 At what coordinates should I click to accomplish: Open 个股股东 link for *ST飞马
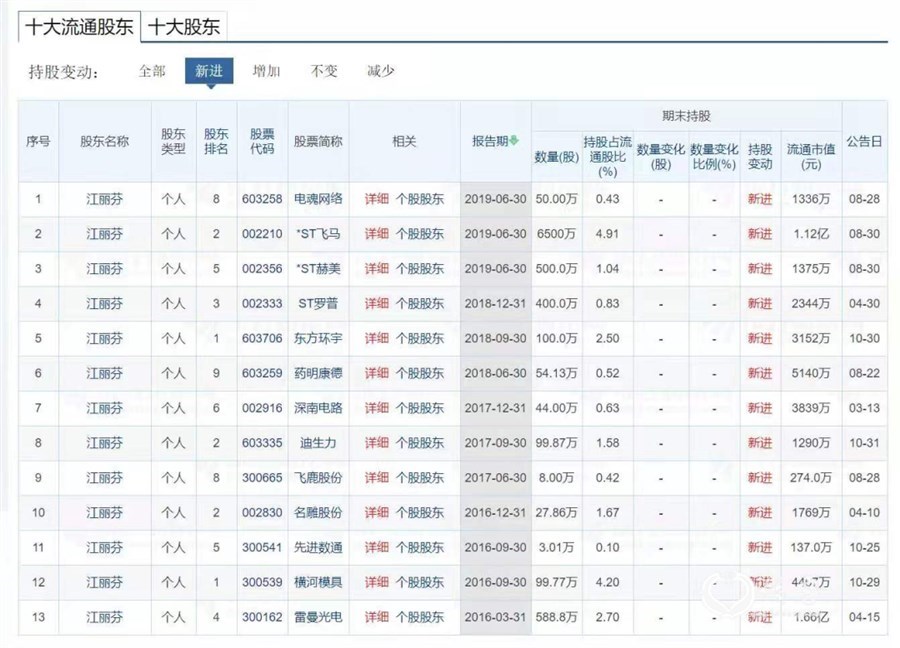click(x=420, y=234)
